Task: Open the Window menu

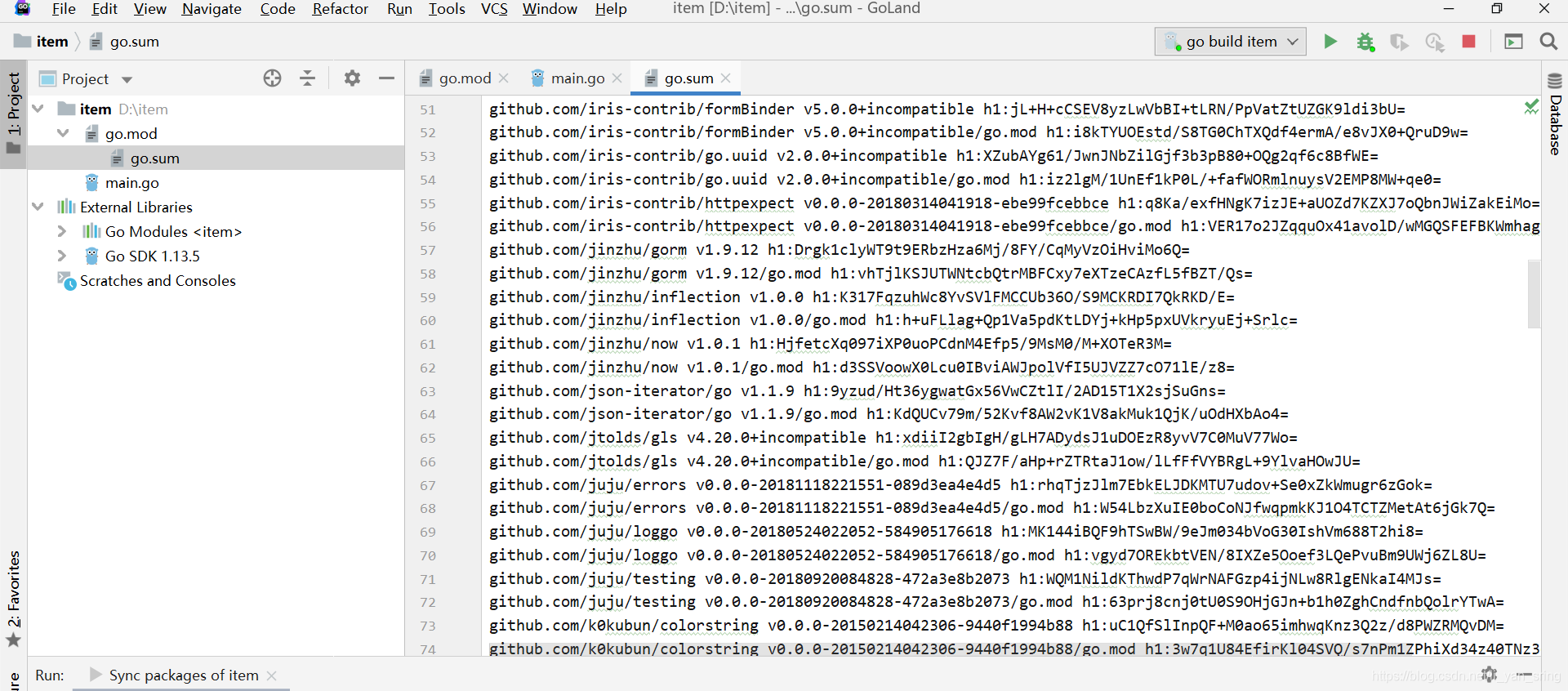Action: tap(550, 9)
